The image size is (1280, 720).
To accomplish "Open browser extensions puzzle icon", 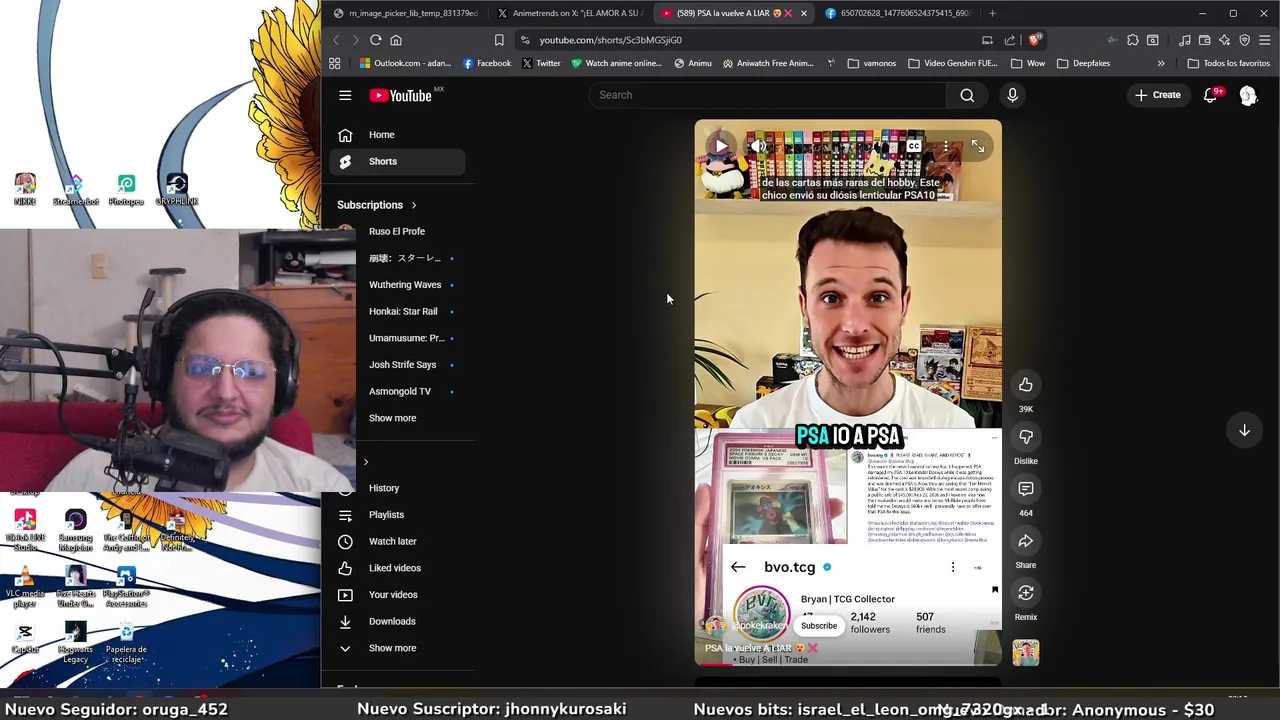I will click(1132, 40).
